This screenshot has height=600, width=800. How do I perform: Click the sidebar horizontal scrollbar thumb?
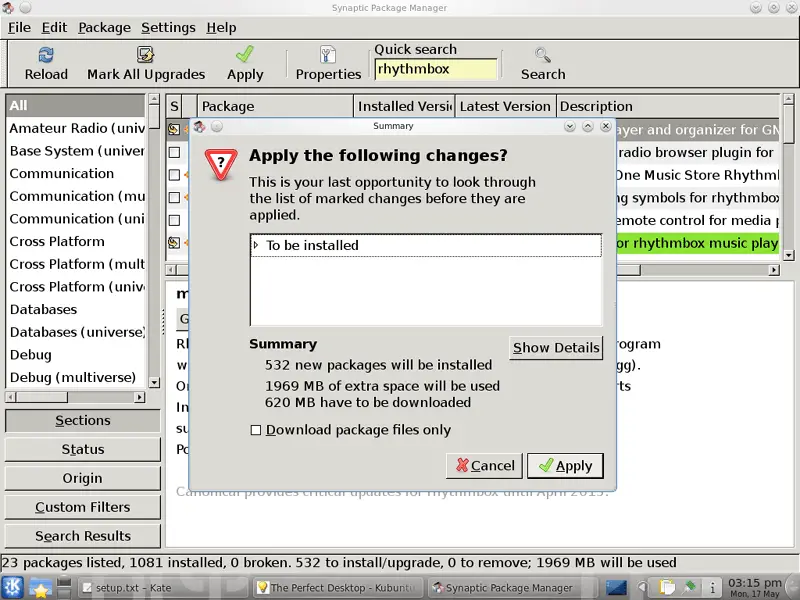42,397
